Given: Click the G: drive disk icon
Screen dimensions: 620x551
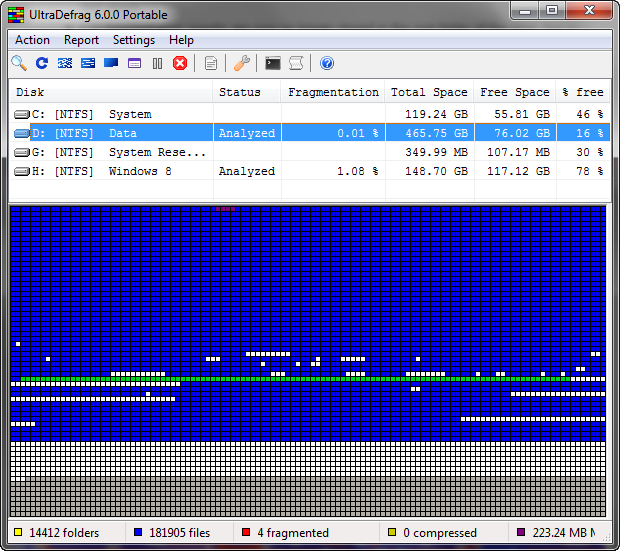Looking at the screenshot, I should (22, 153).
